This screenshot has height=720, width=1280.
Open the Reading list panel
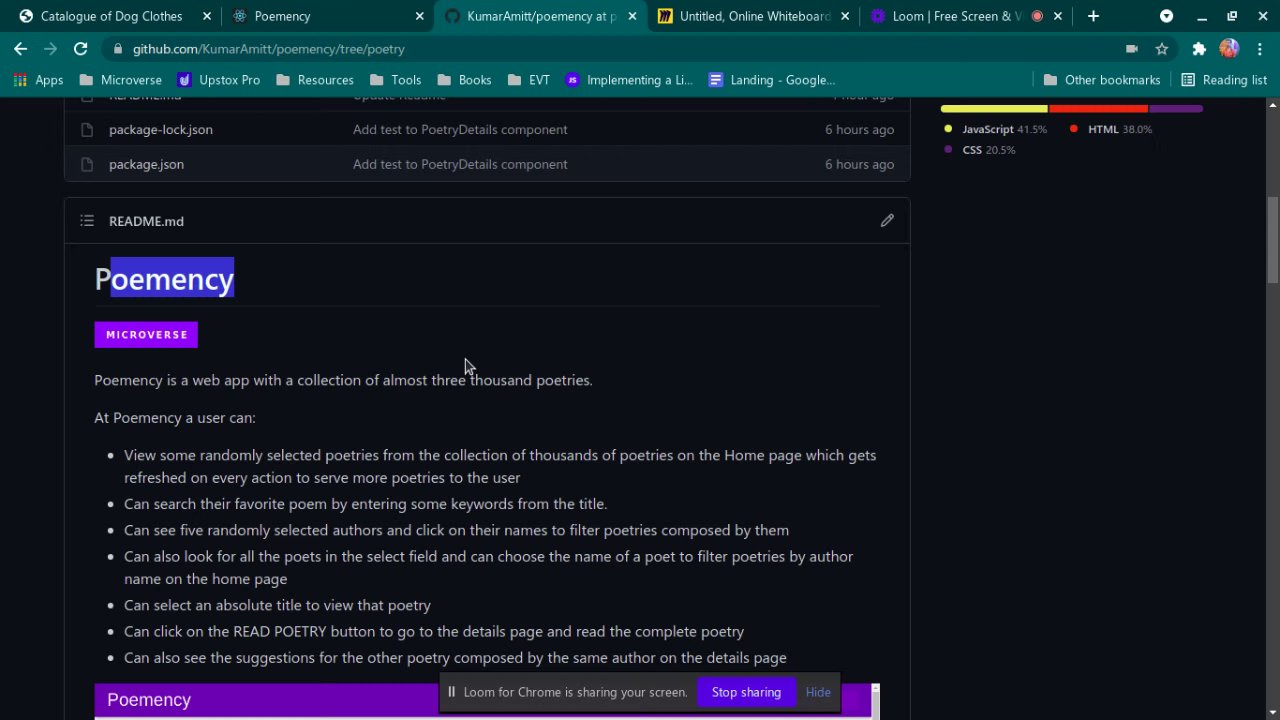1224,80
